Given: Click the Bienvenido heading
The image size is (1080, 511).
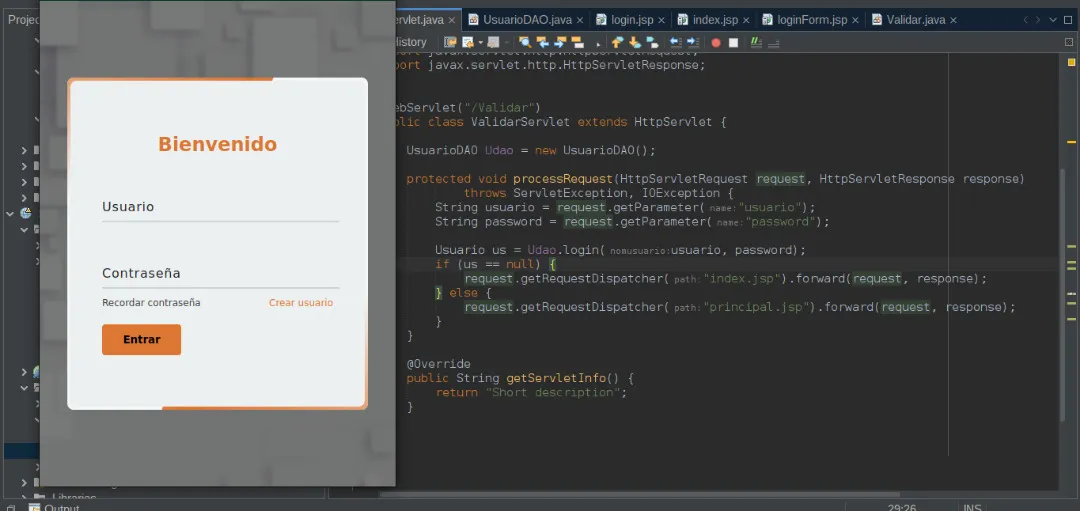Looking at the screenshot, I should (x=218, y=144).
